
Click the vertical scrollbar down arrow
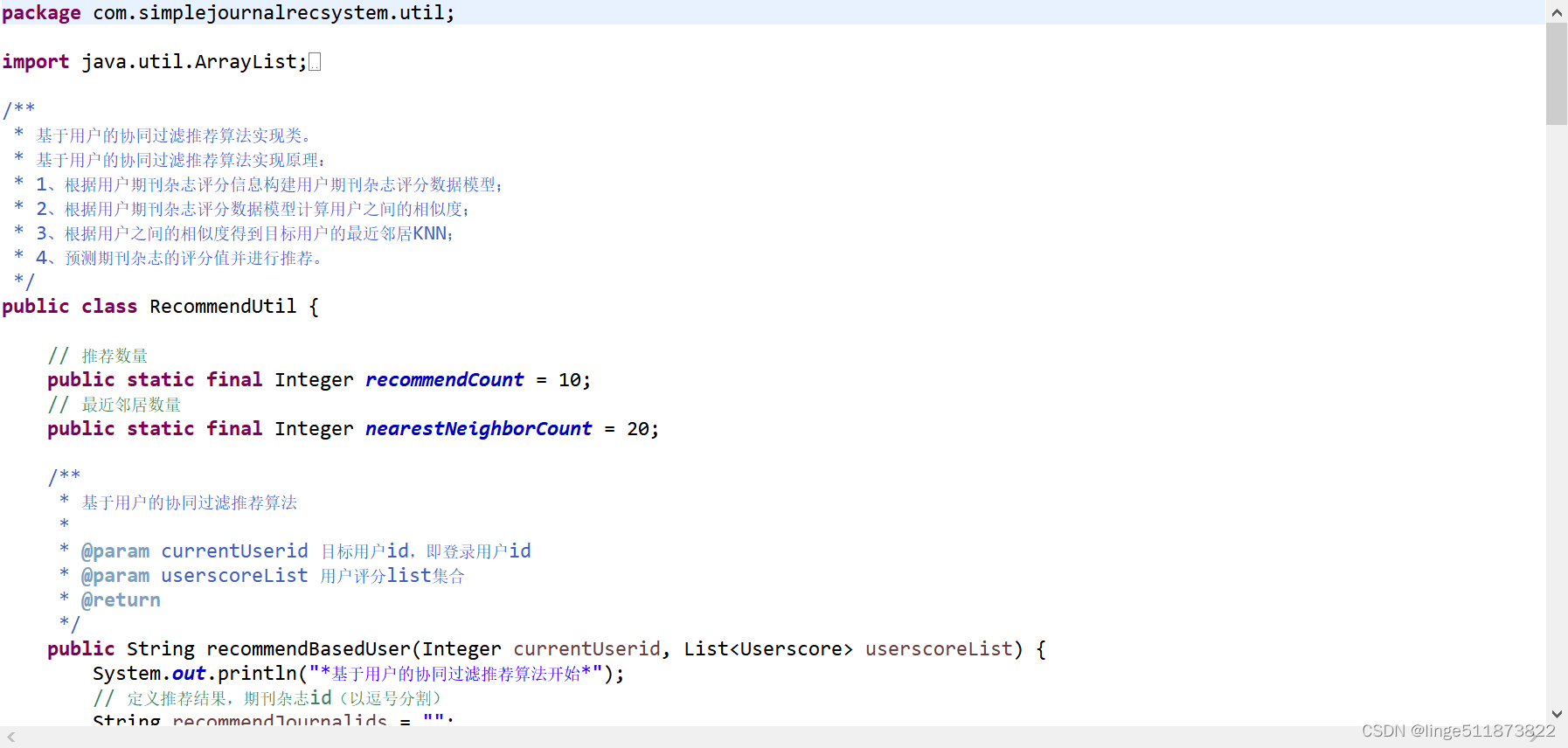click(x=1557, y=714)
